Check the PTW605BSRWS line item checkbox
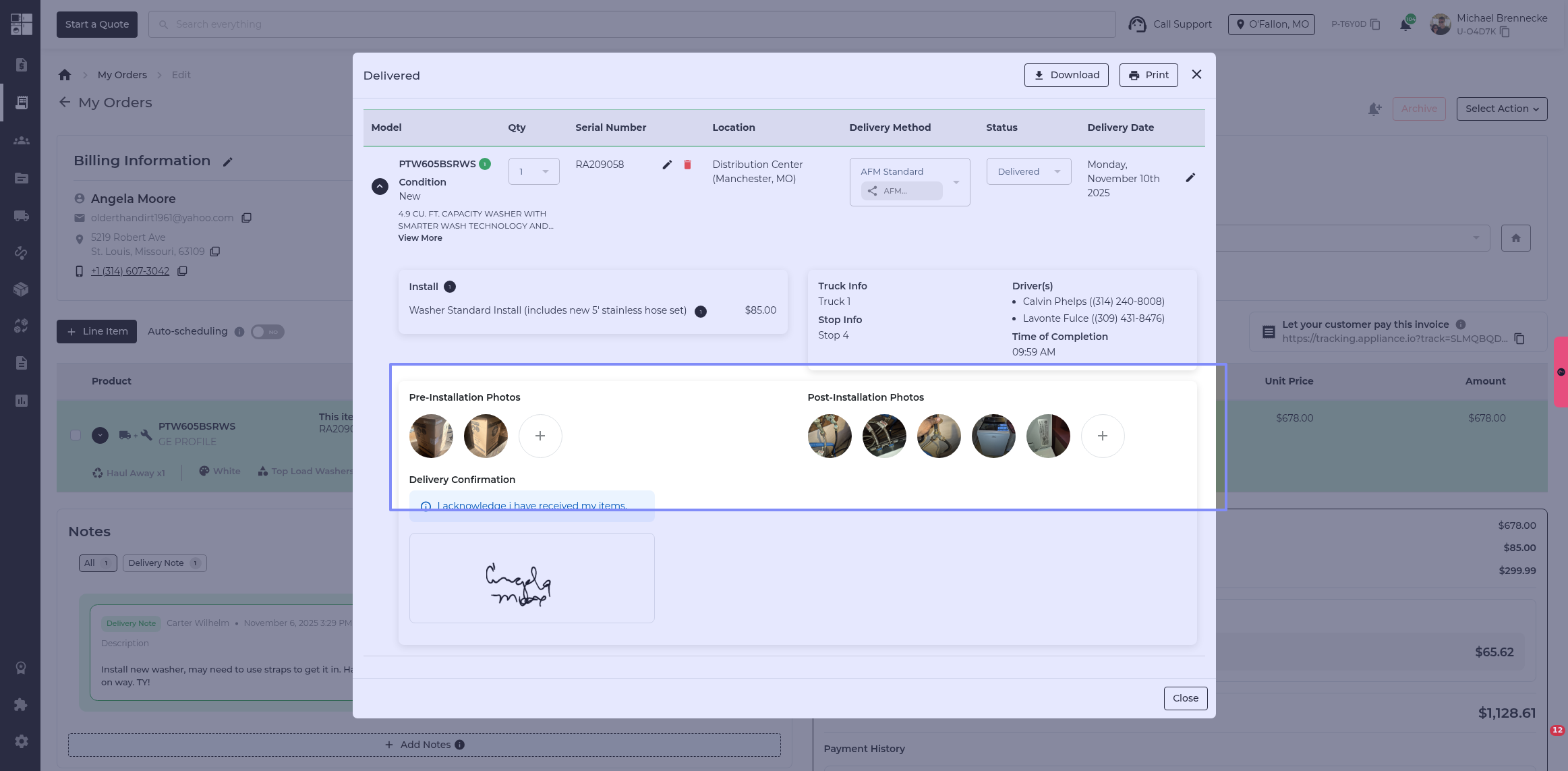1568x771 pixels. [76, 435]
